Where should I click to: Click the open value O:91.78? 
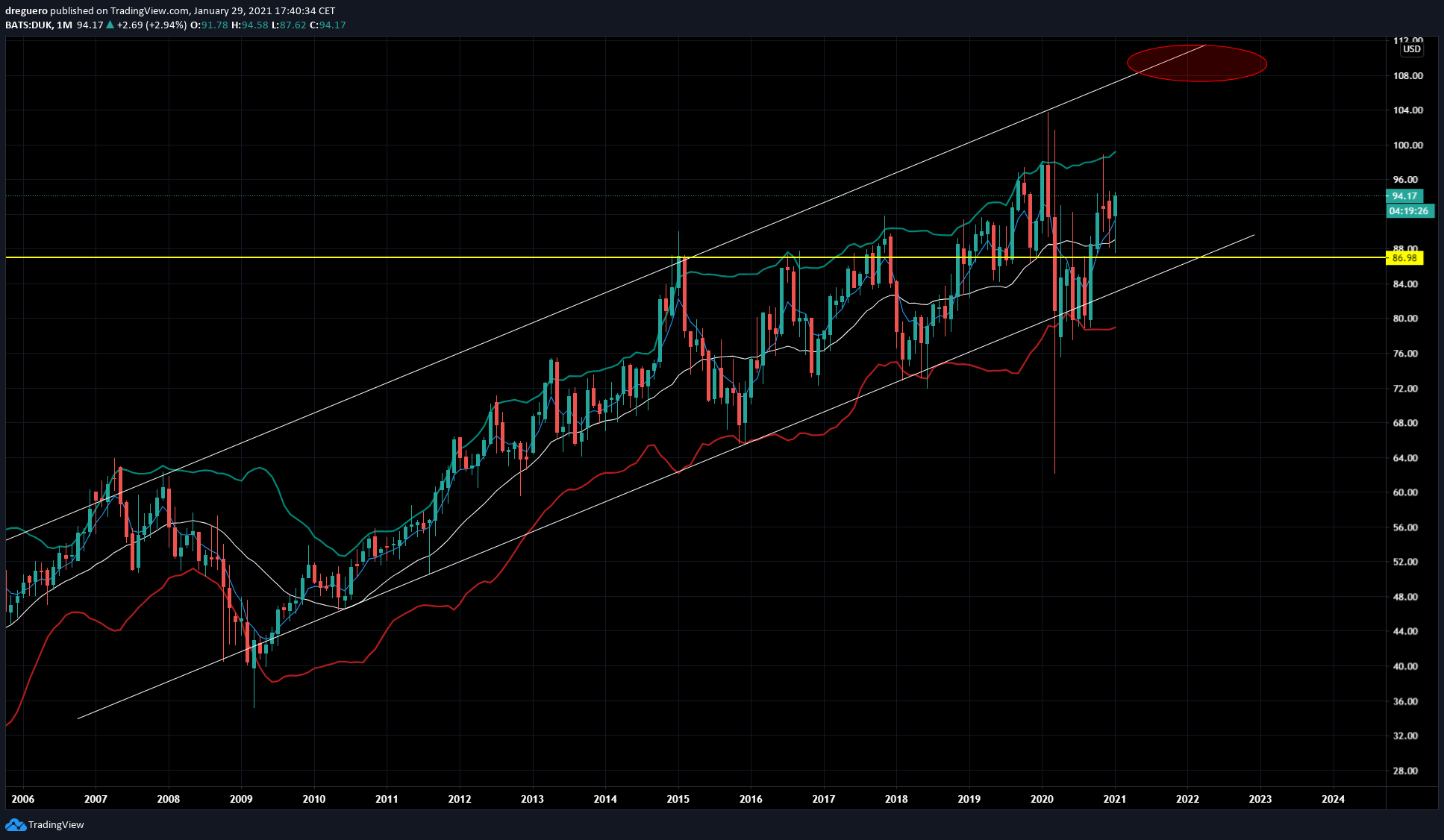point(210,25)
